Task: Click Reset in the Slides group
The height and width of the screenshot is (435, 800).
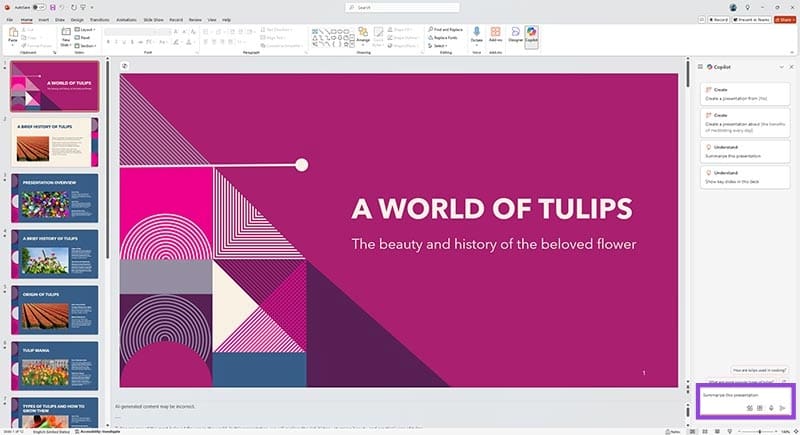Action: 83,38
